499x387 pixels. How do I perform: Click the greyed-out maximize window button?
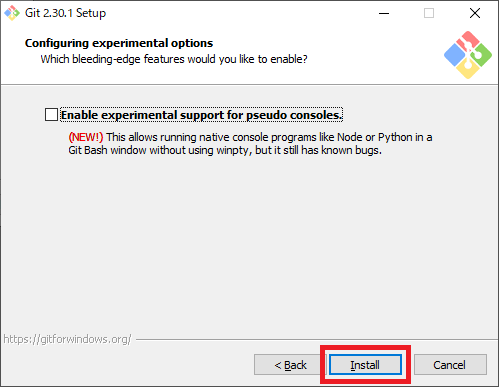(429, 13)
